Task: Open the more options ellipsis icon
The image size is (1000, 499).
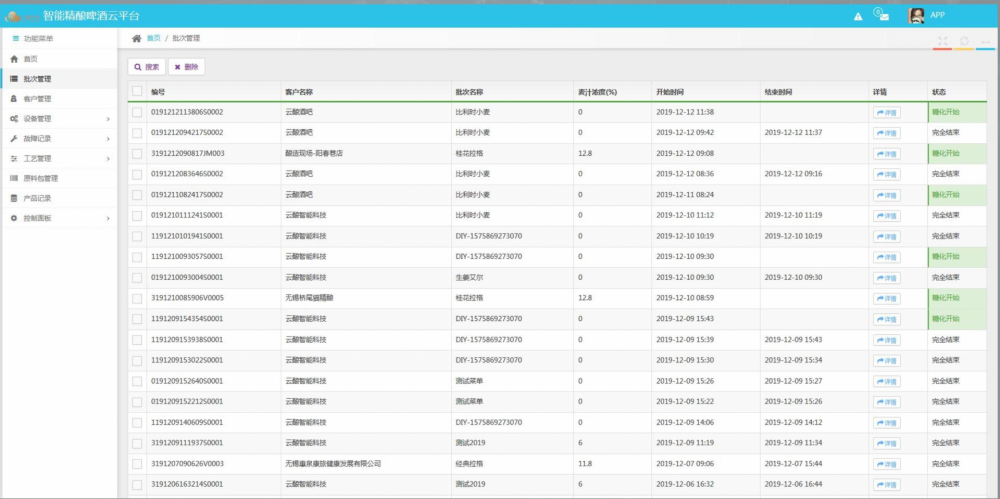Action: (x=985, y=41)
